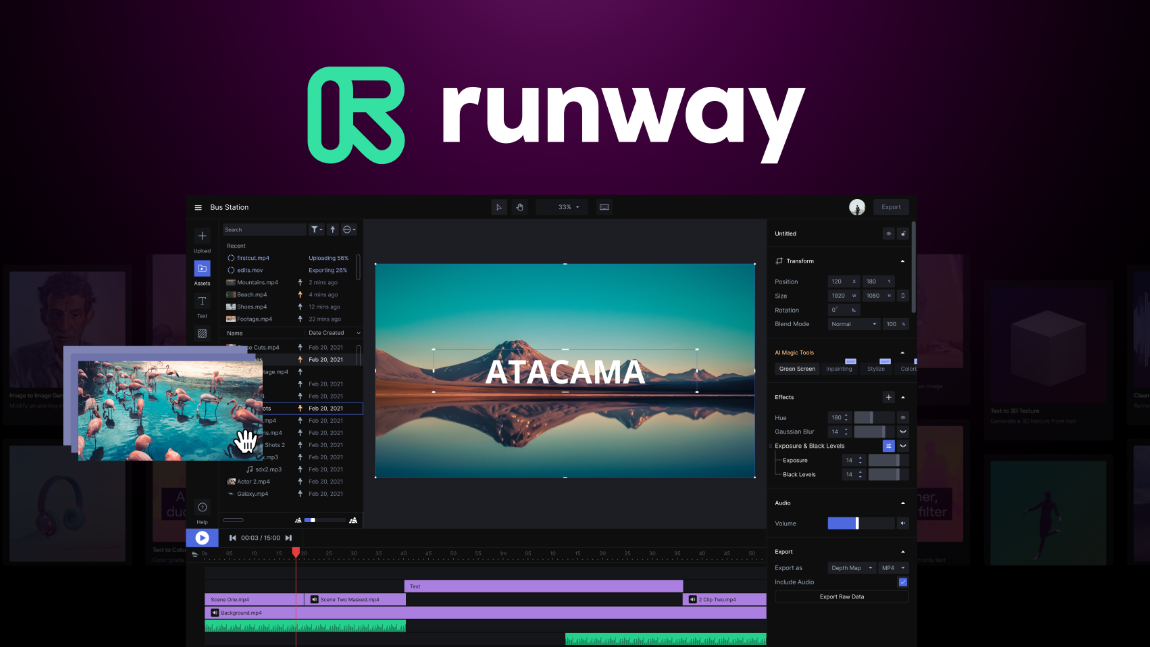Select the Green Screen magic tool
Screen dimensions: 1150x647
[x=796, y=369]
